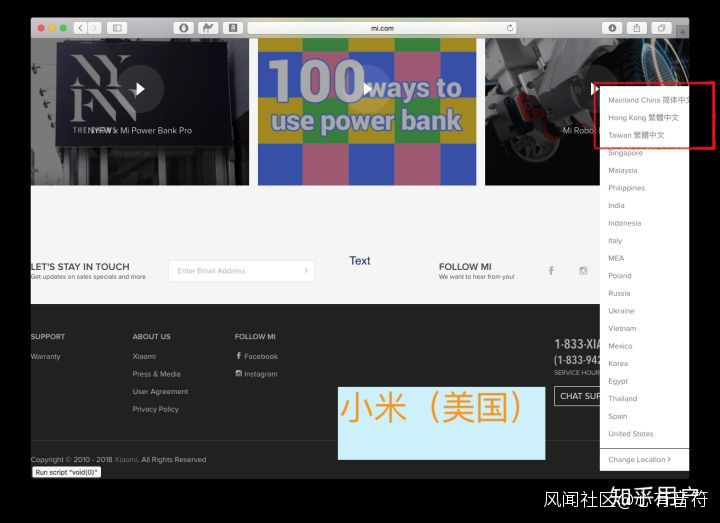
Task: Toggle the Safari sidebar button
Action: (x=117, y=28)
